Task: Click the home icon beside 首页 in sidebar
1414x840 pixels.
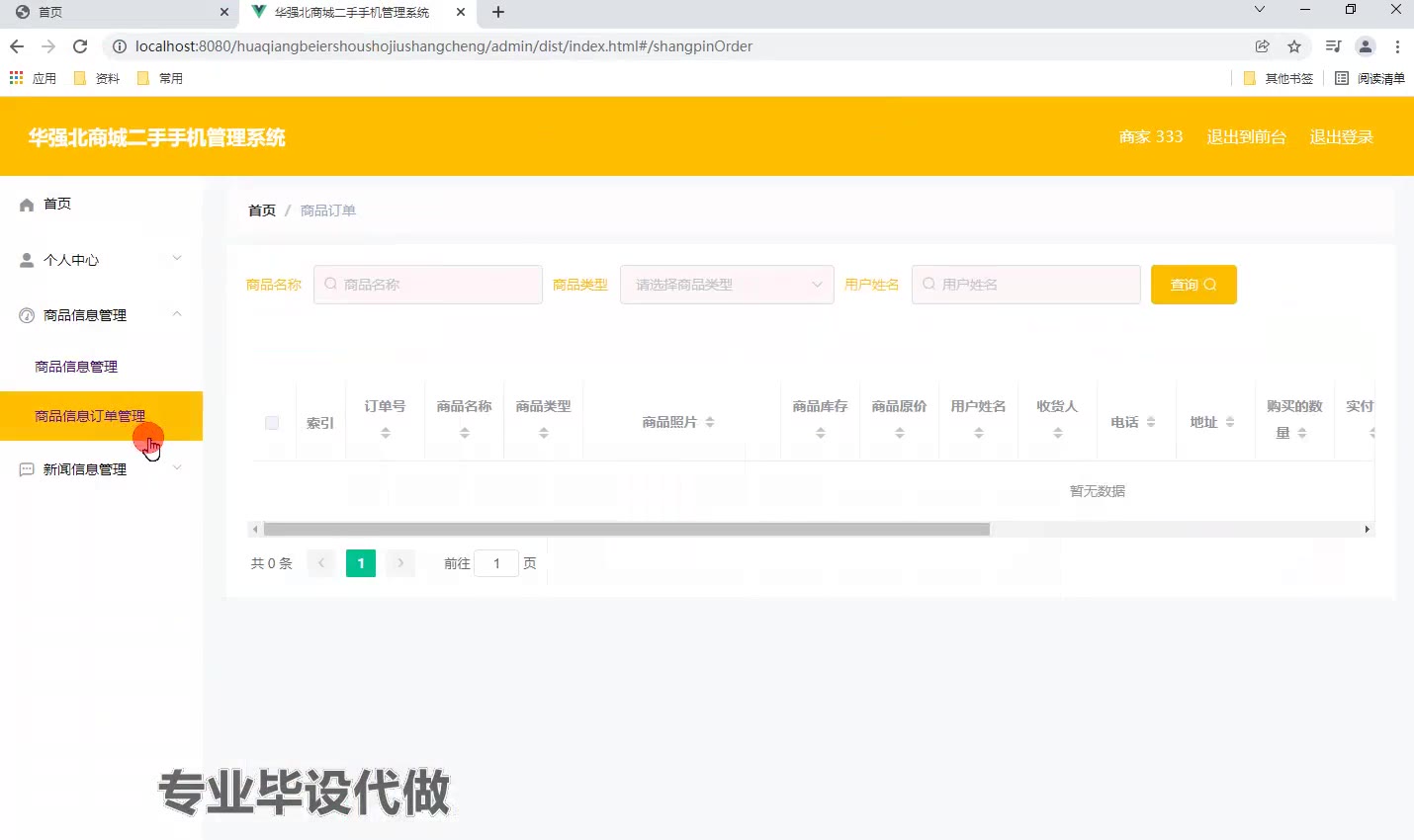Action: tap(27, 205)
